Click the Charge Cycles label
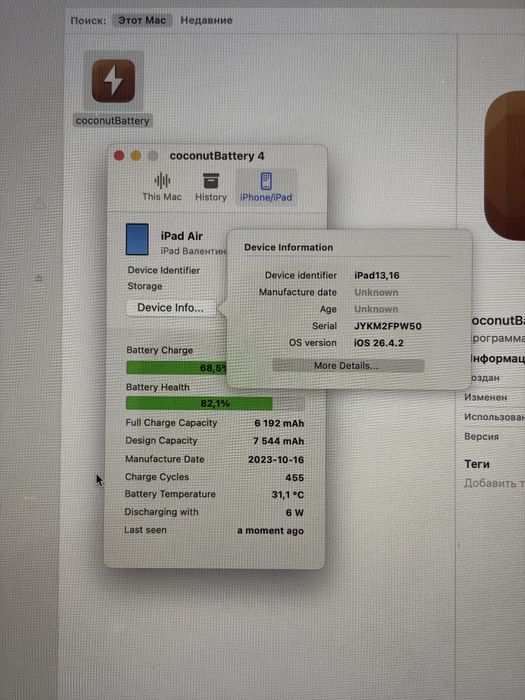525x700 pixels. click(x=157, y=477)
